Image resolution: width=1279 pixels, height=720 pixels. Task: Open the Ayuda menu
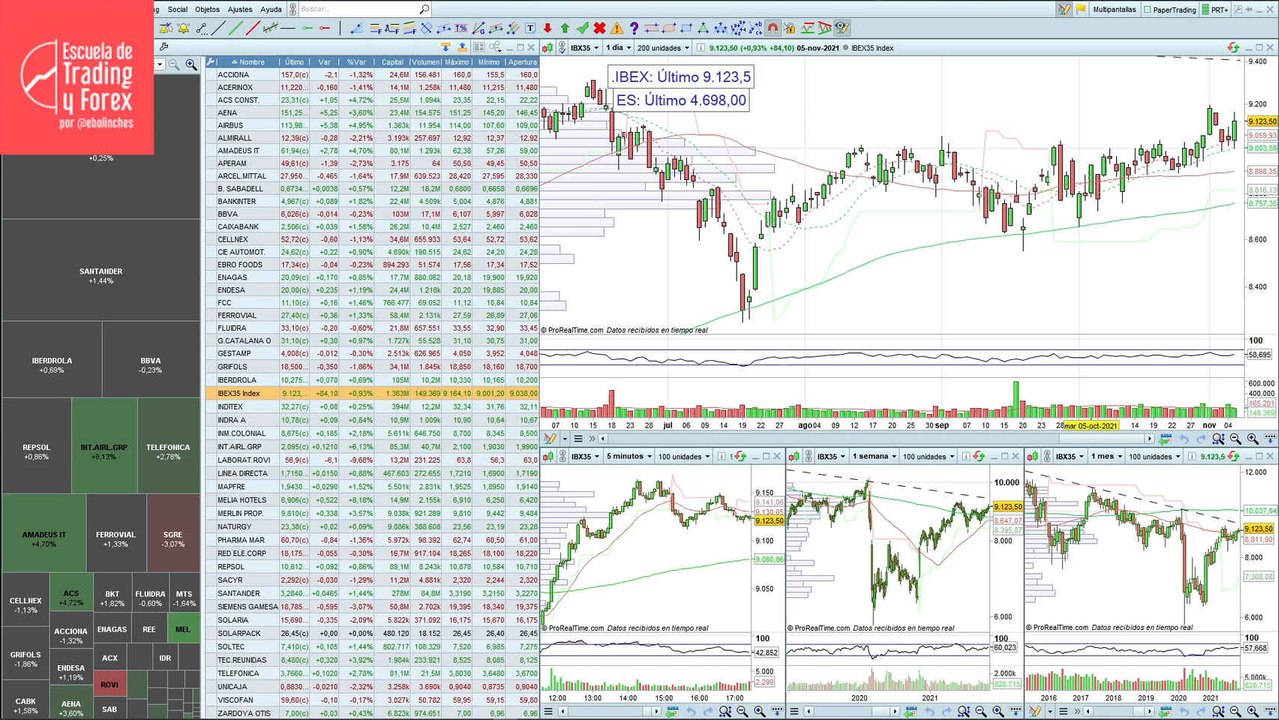click(x=271, y=9)
